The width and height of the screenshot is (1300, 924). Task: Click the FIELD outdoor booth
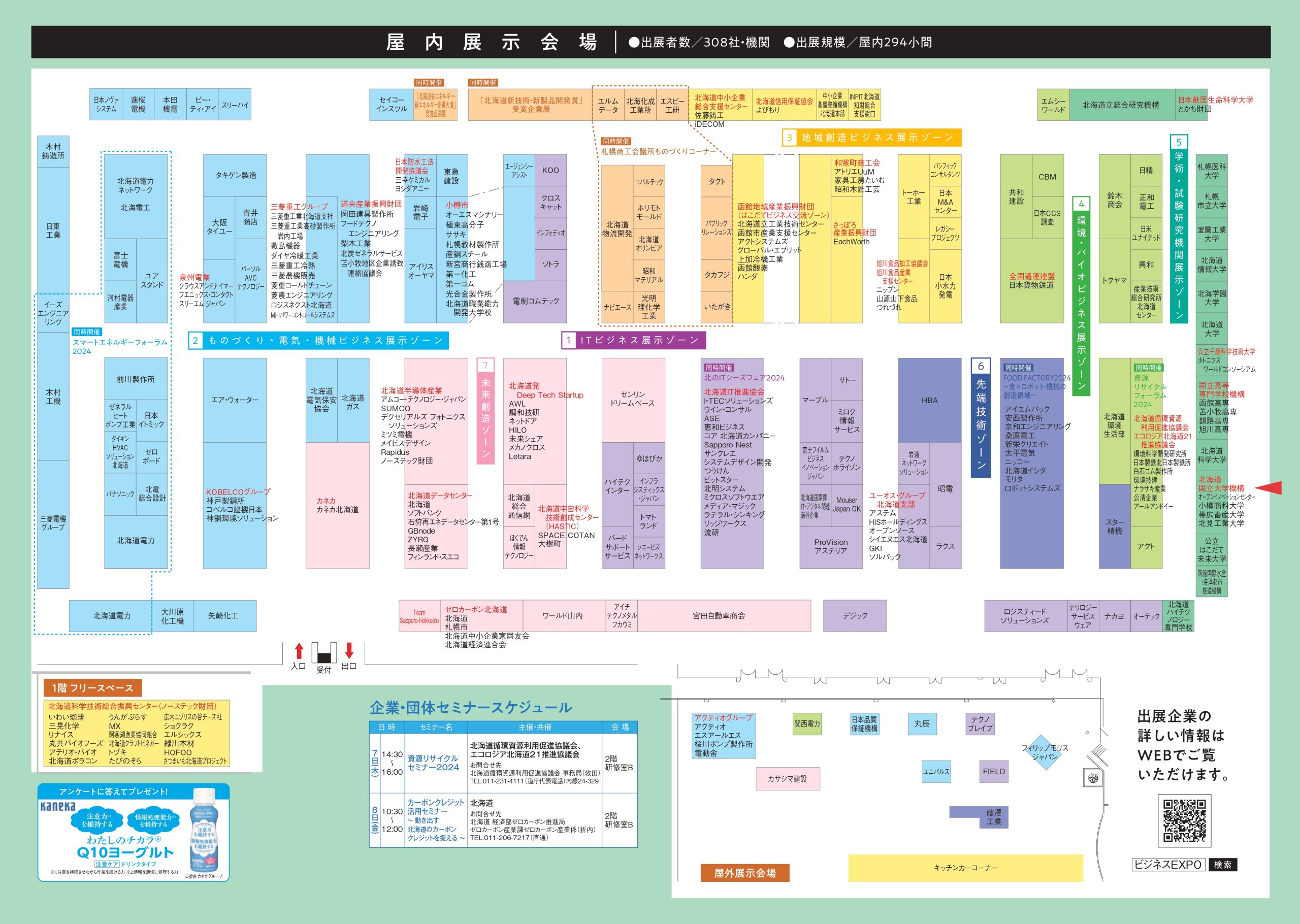click(x=993, y=772)
